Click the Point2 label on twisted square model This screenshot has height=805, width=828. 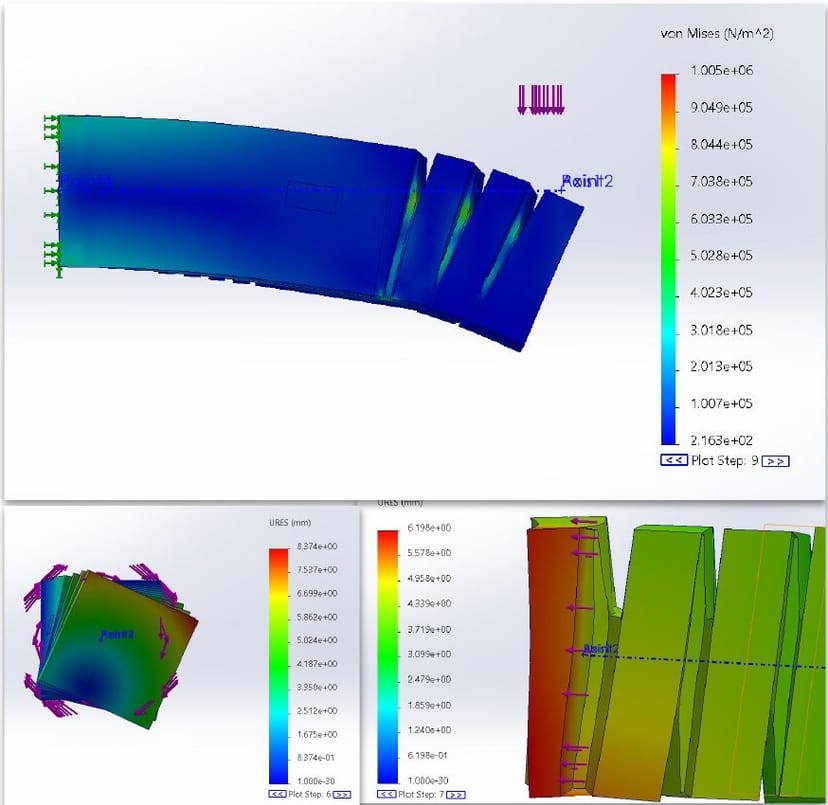117,635
